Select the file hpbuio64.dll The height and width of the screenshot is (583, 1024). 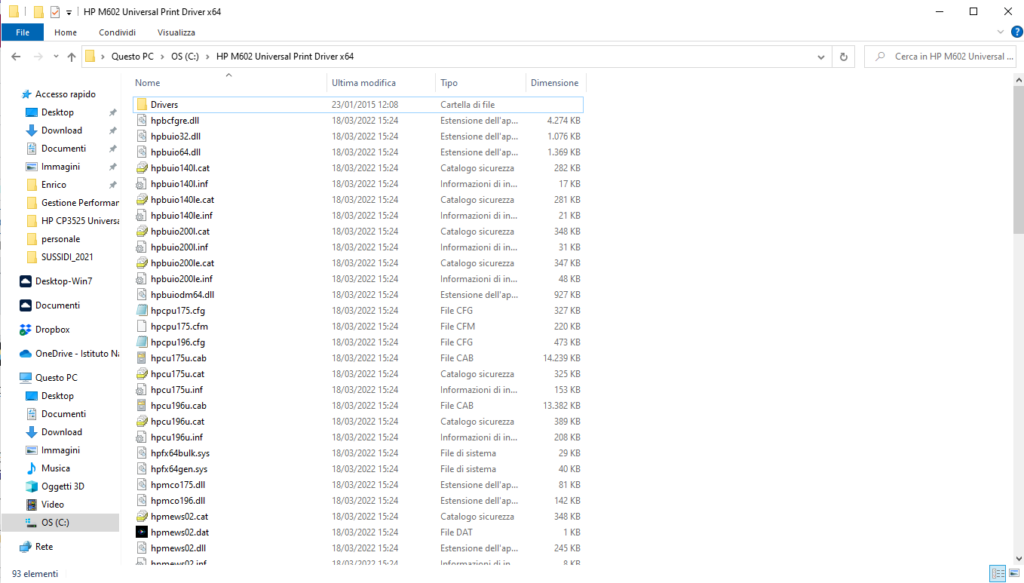(x=175, y=152)
